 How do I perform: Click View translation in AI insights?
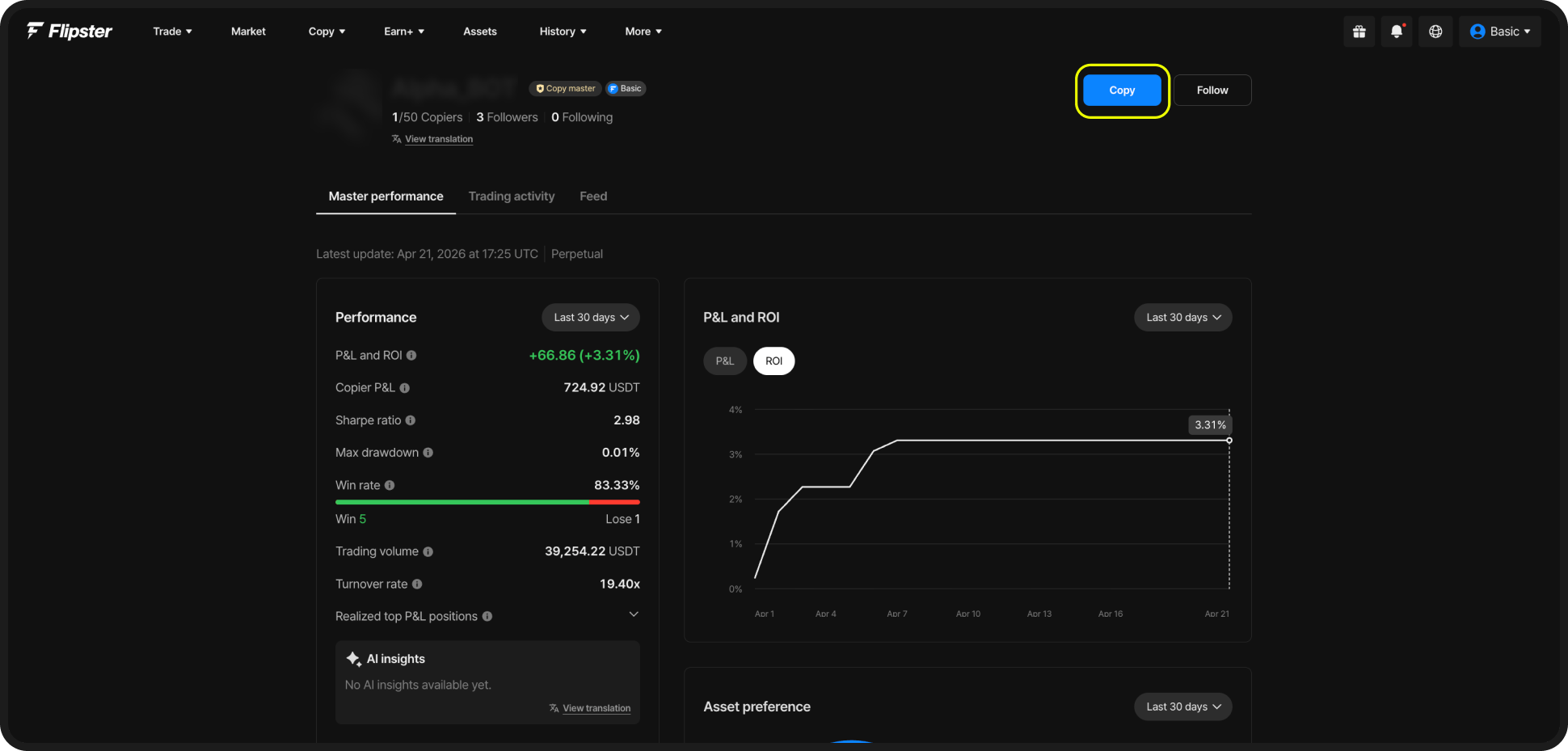596,708
